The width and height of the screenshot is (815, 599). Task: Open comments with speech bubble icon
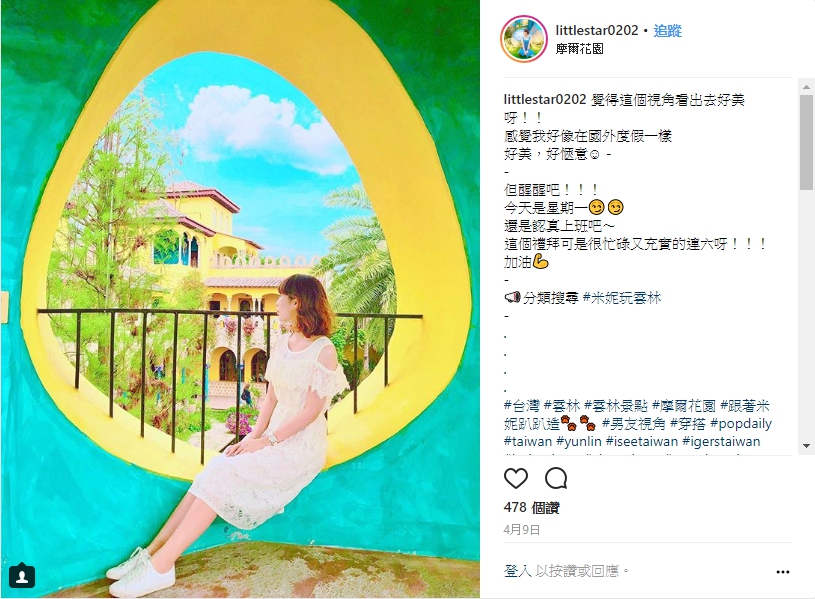click(x=556, y=478)
